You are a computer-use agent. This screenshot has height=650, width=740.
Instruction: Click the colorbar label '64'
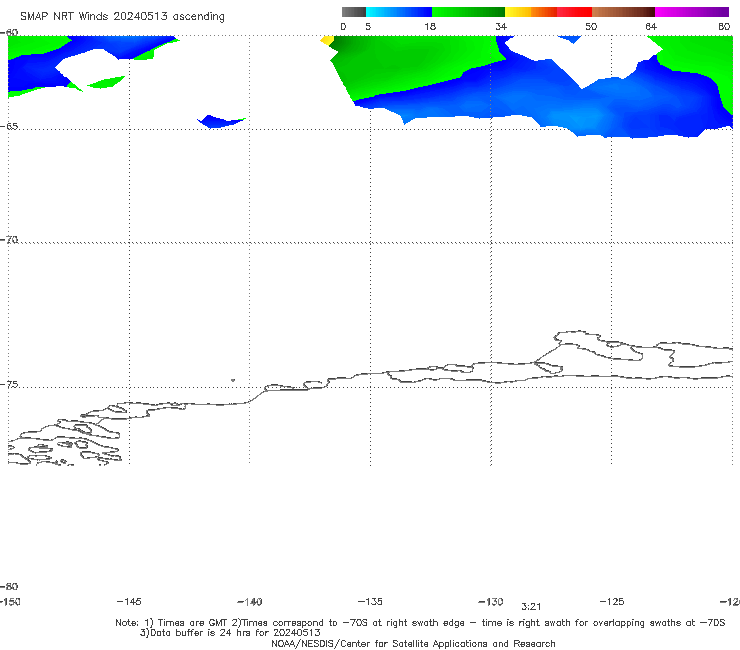651,27
